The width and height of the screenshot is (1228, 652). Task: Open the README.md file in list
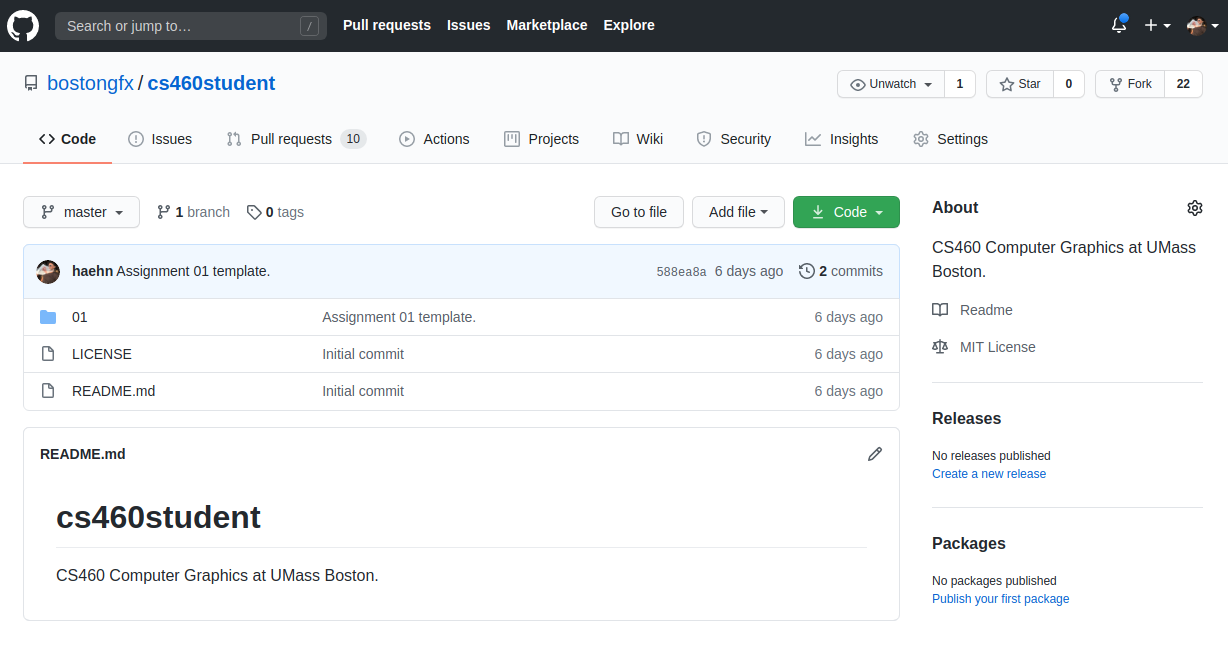coord(114,391)
